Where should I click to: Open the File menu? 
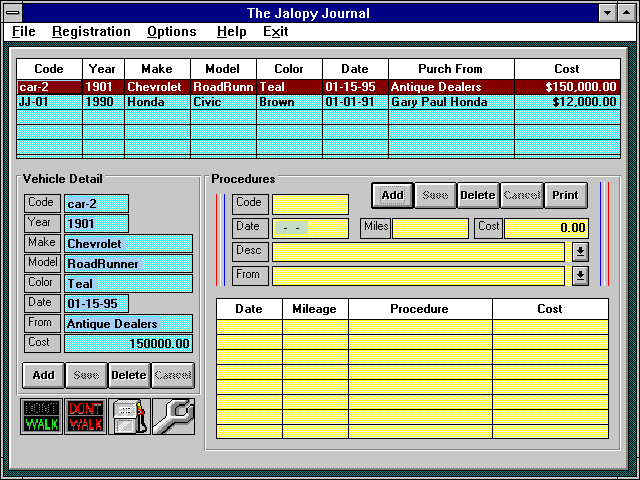[x=24, y=32]
